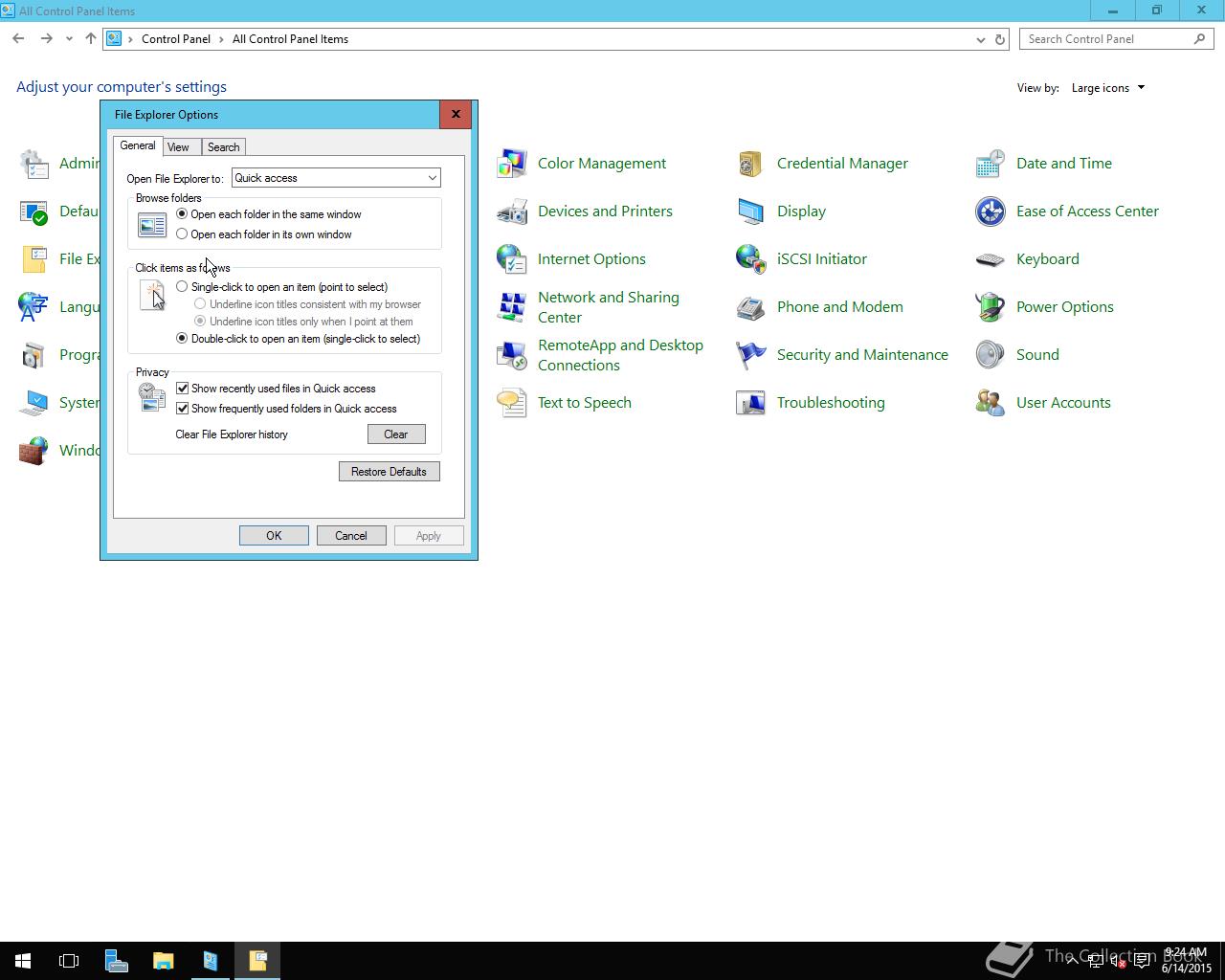
Task: Open the Sound speaker icon
Action: pos(991,355)
